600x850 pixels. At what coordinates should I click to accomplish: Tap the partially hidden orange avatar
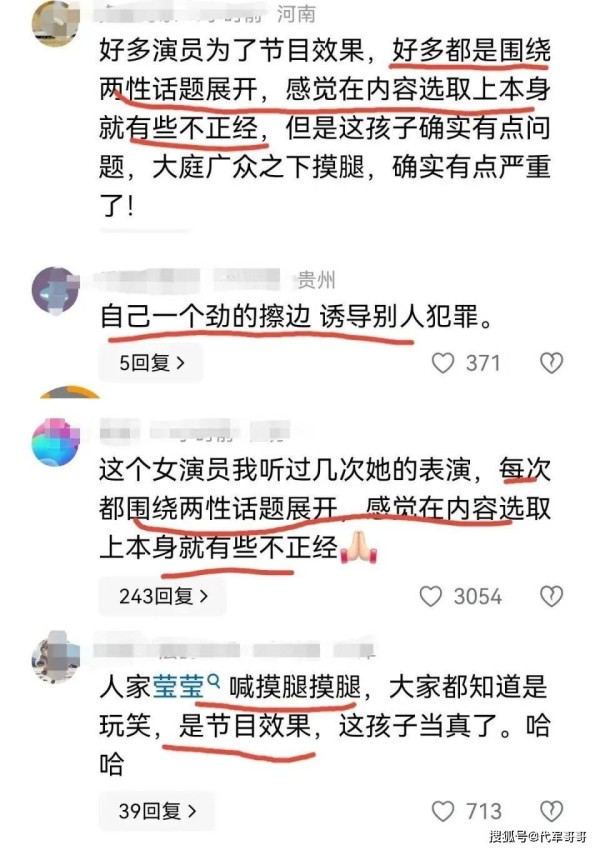point(70,392)
